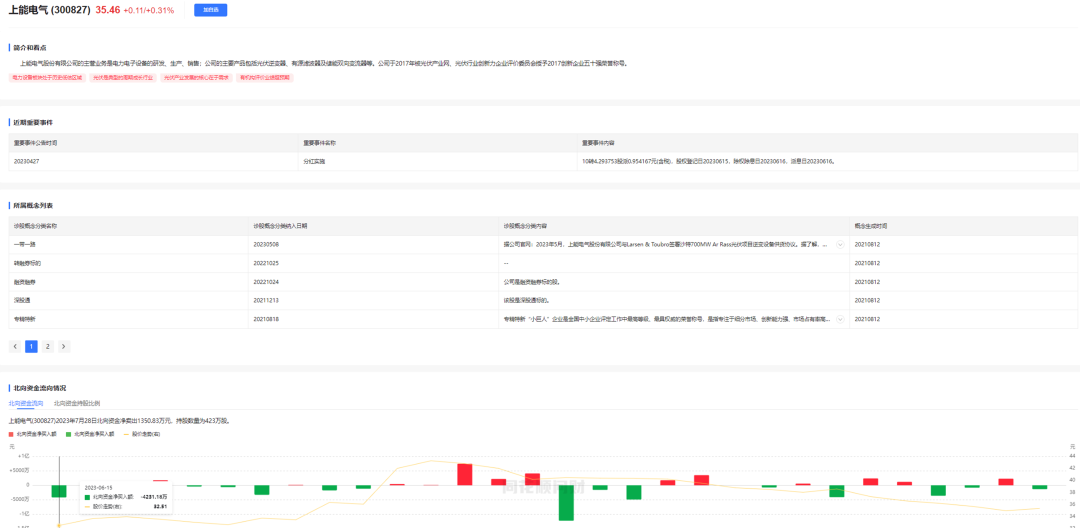Click the date cell 20221024
This screenshot has width=1080, height=528.
[x=373, y=282]
